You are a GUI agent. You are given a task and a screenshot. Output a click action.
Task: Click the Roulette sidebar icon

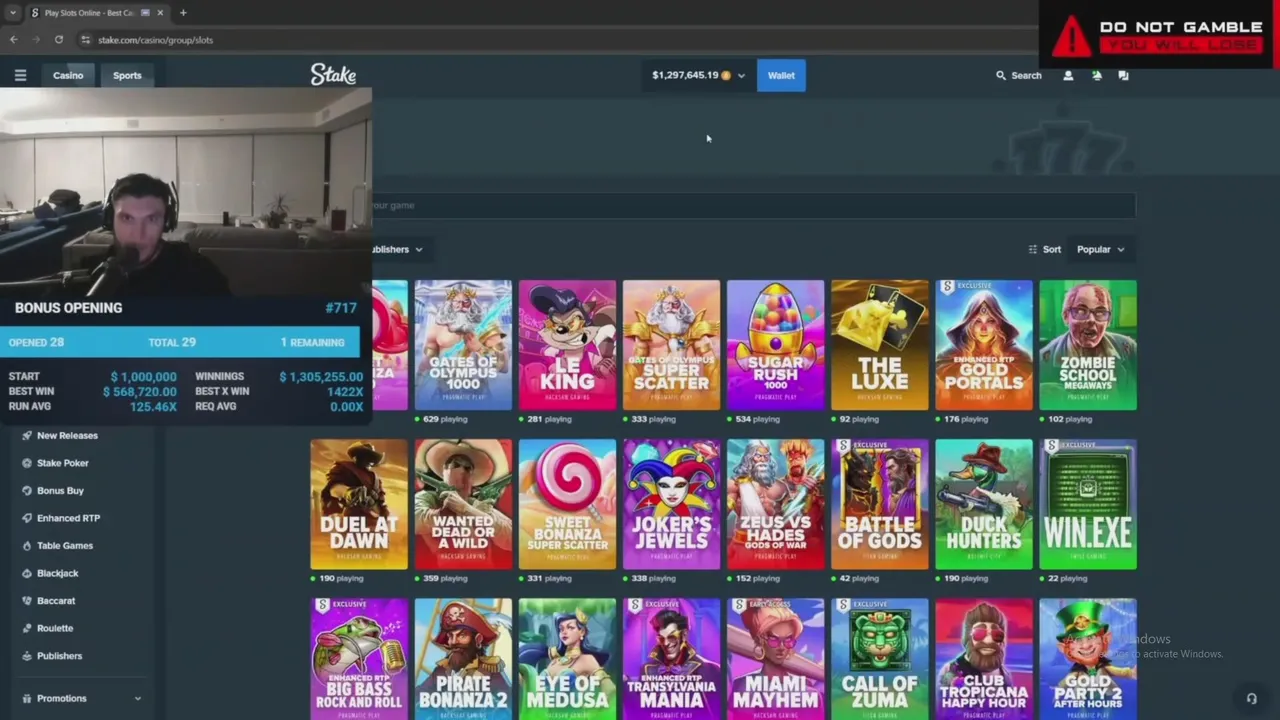tap(27, 628)
